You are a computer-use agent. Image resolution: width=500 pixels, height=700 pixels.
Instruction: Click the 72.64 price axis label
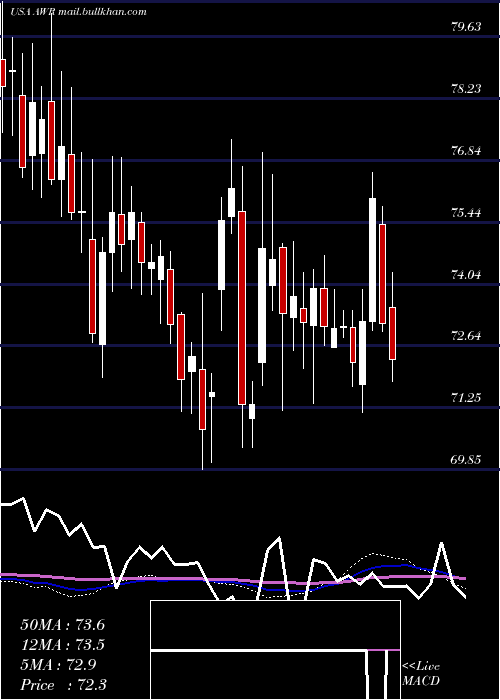466,336
